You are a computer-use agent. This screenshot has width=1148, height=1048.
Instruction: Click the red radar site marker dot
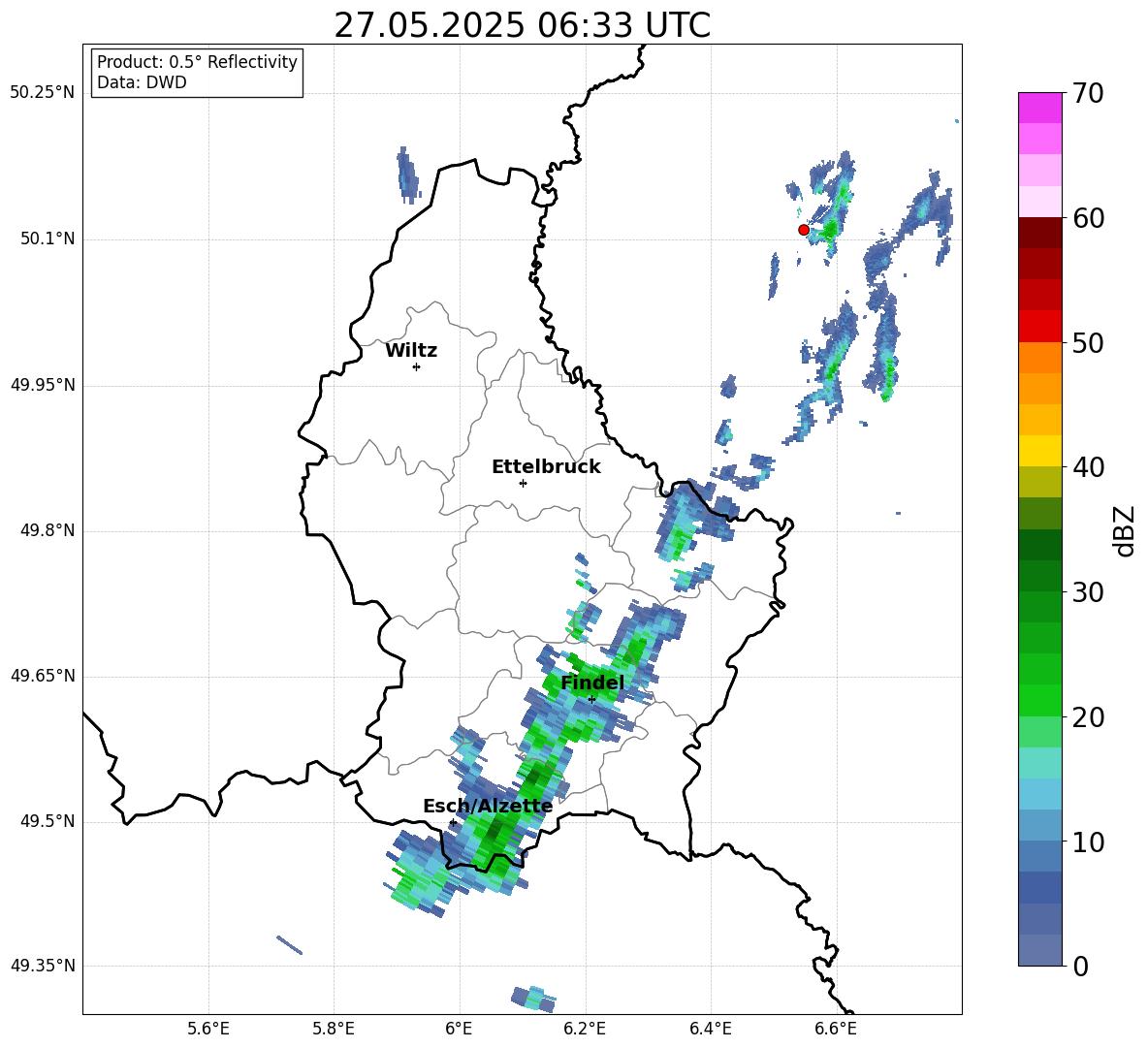point(803,230)
